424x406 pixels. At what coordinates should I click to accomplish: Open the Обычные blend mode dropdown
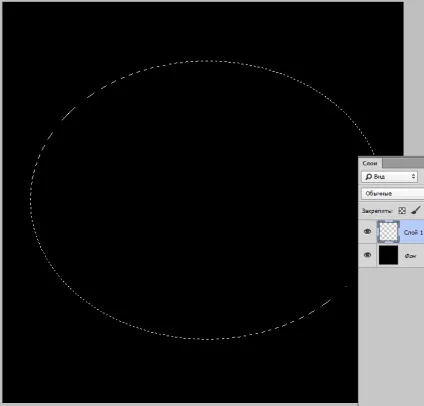click(x=393, y=194)
